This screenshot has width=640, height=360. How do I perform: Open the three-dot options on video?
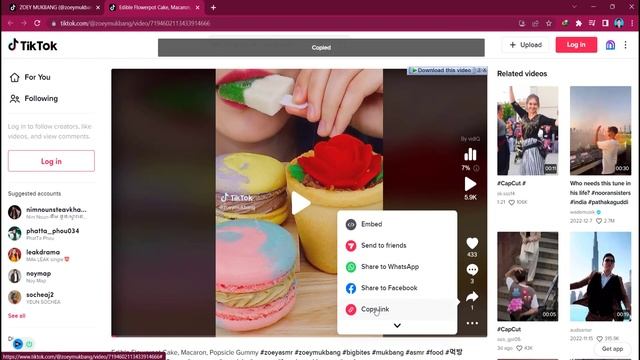[x=472, y=323]
